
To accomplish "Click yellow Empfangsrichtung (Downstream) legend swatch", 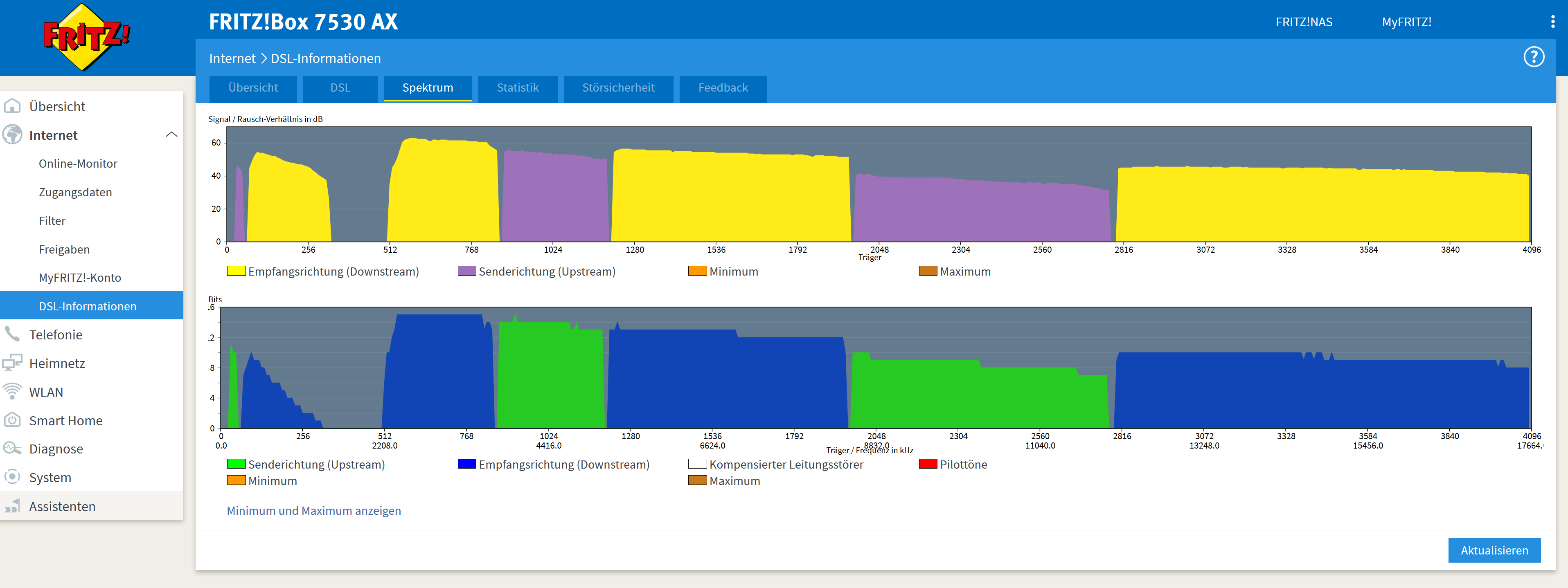I will point(236,271).
